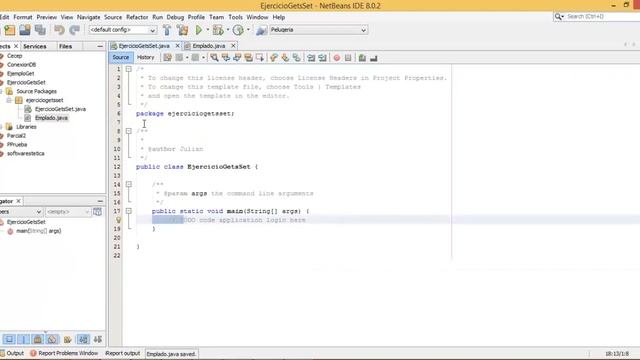Viewport: 640px width, 360px height.
Task: Toggle Highlight Search icon
Action: (248, 58)
